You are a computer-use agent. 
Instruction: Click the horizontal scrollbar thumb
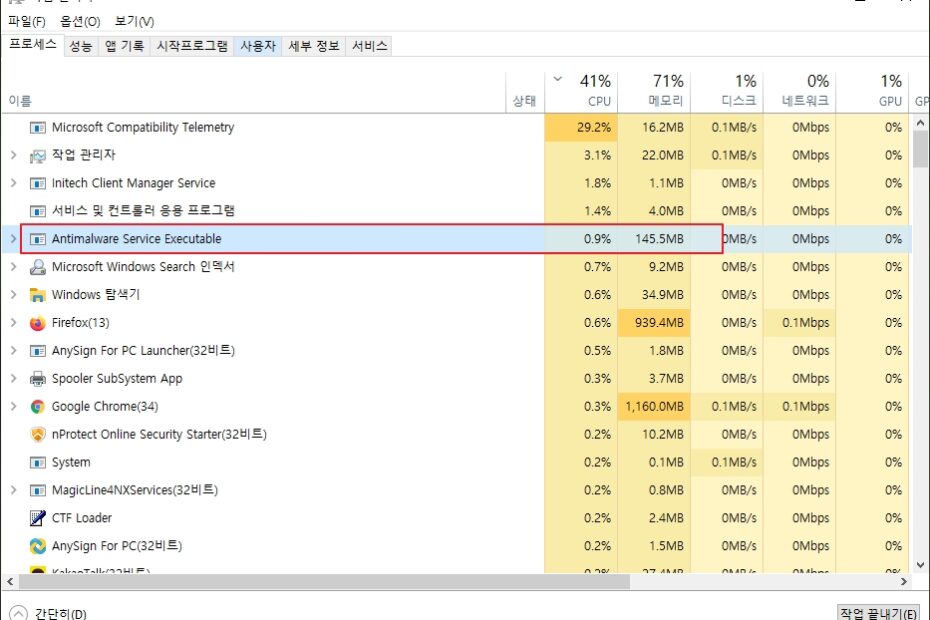click(324, 581)
